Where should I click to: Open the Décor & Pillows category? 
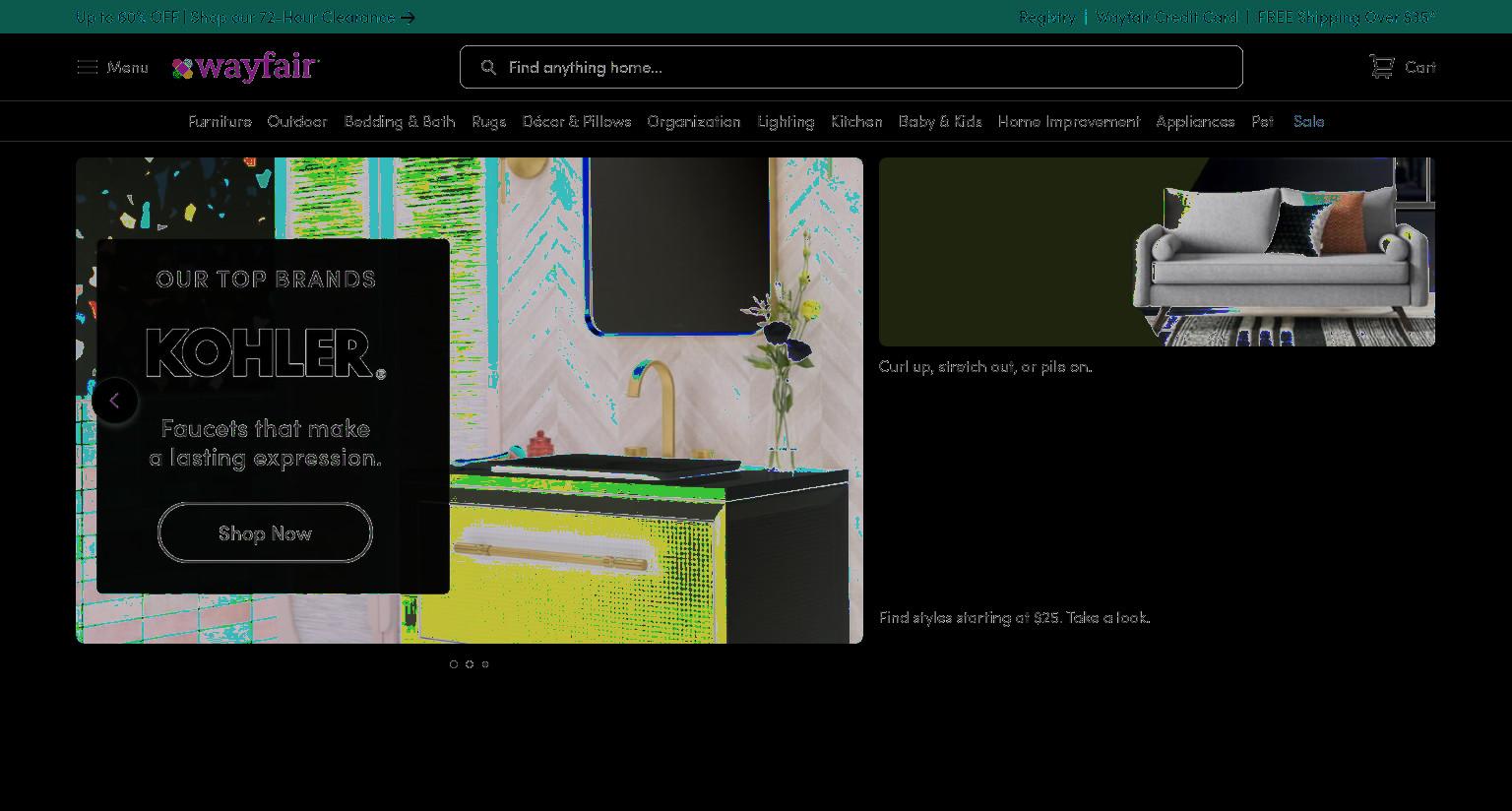click(577, 121)
